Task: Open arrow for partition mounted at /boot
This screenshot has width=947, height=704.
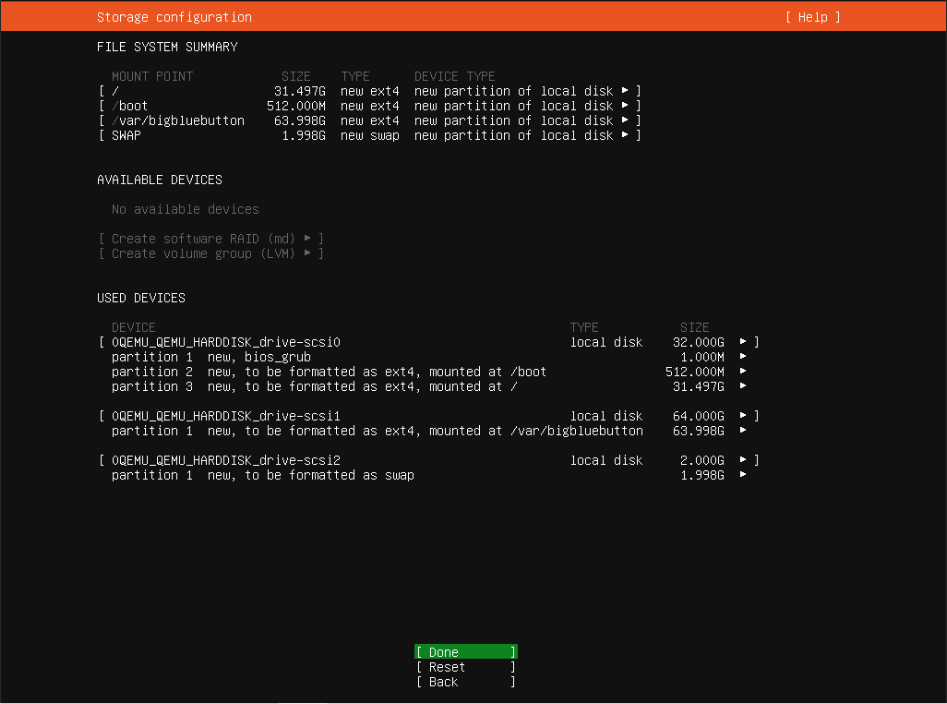Action: tap(743, 372)
